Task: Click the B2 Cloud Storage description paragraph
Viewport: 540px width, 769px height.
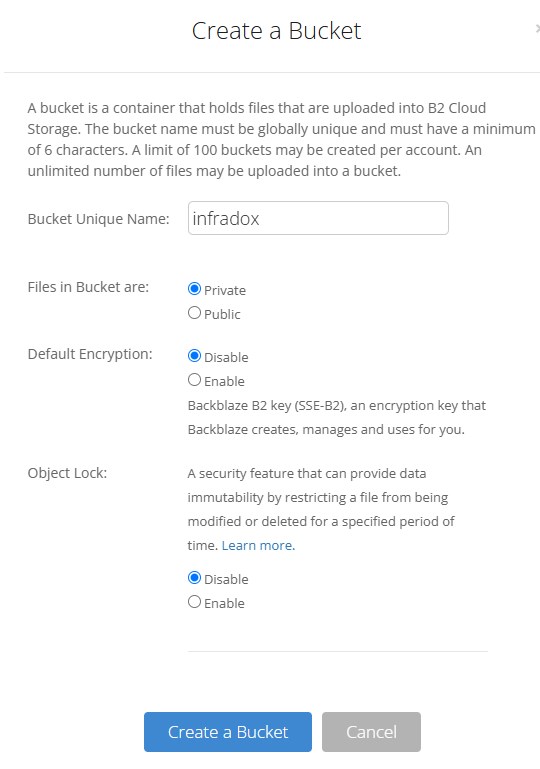Action: [281, 139]
